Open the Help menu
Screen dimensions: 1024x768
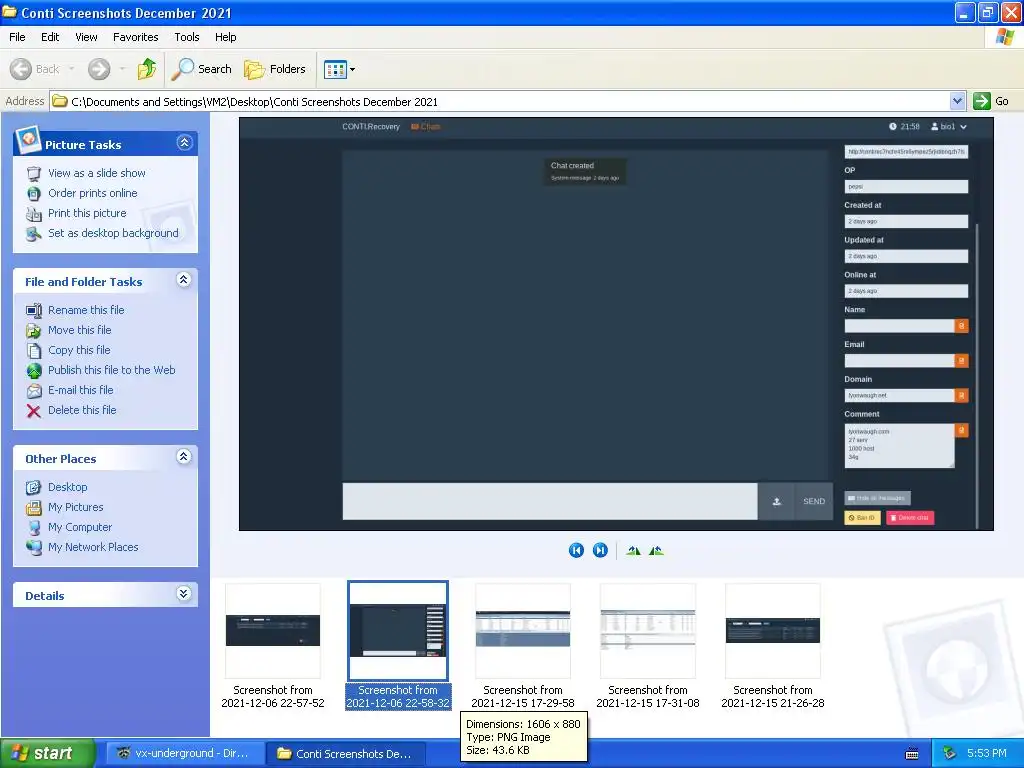point(225,37)
